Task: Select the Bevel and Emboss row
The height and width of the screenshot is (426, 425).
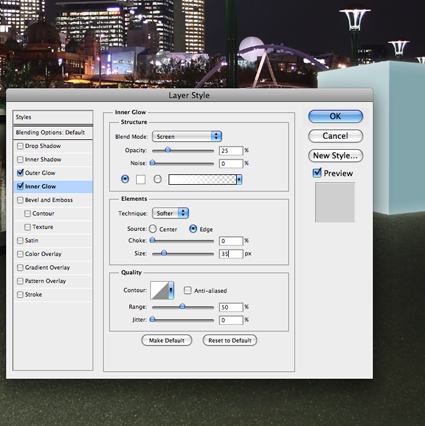Action: click(x=53, y=200)
